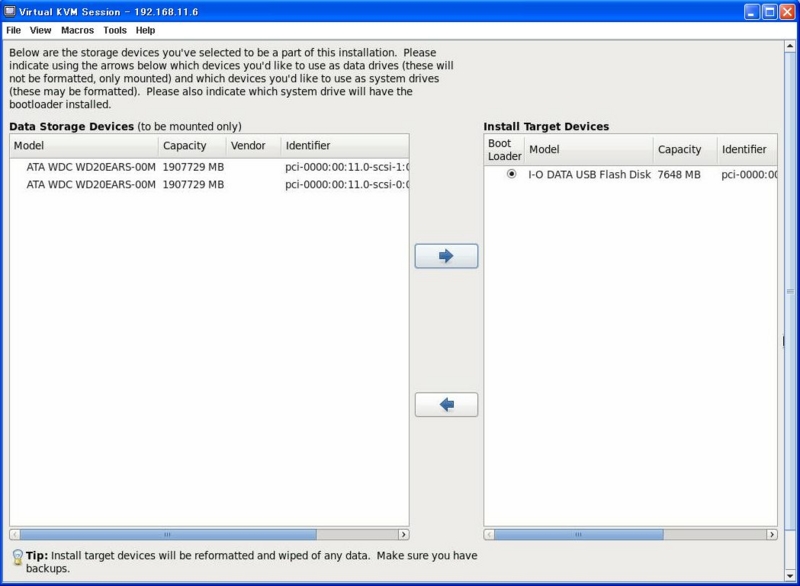Select the WD20EARS row with identifier scsi-0

point(210,184)
